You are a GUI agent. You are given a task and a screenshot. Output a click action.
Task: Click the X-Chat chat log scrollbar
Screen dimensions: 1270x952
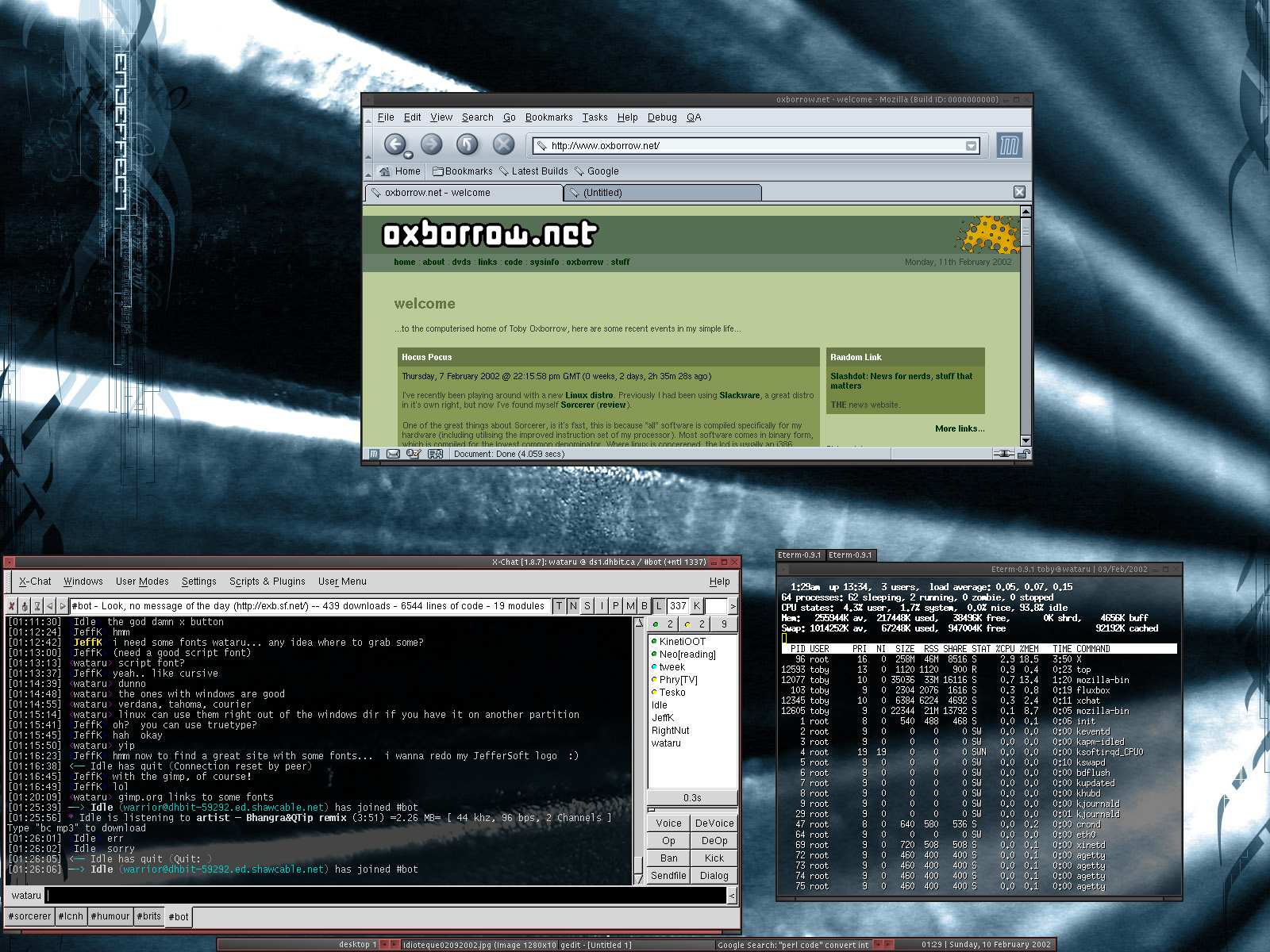point(638,750)
